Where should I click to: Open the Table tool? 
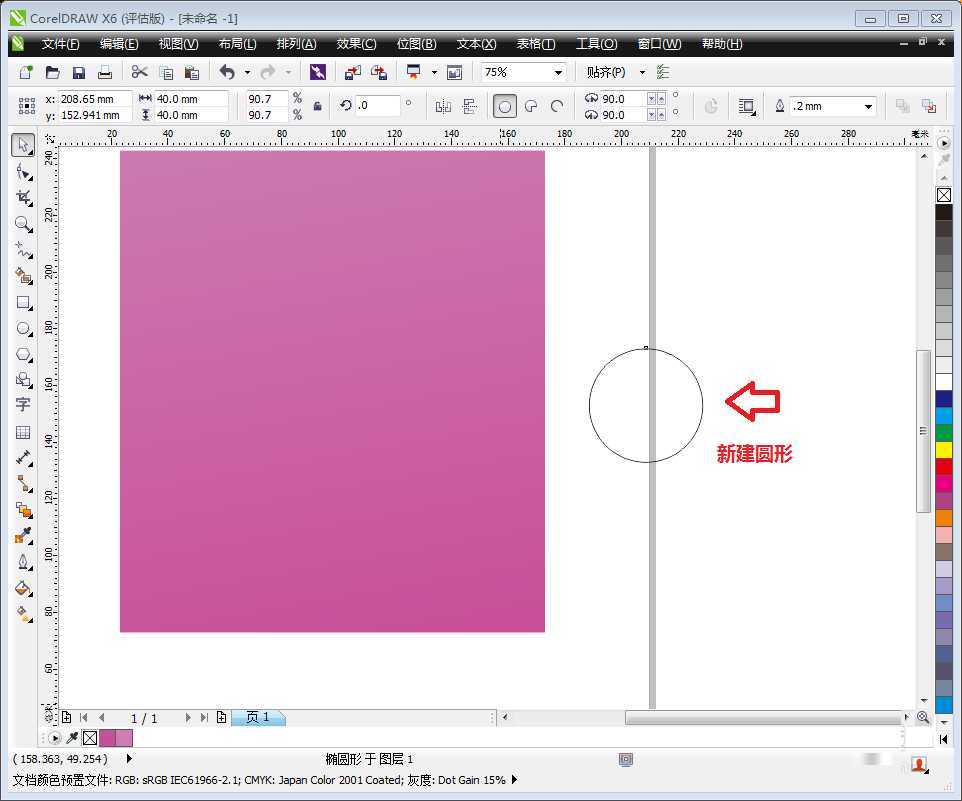click(x=24, y=432)
